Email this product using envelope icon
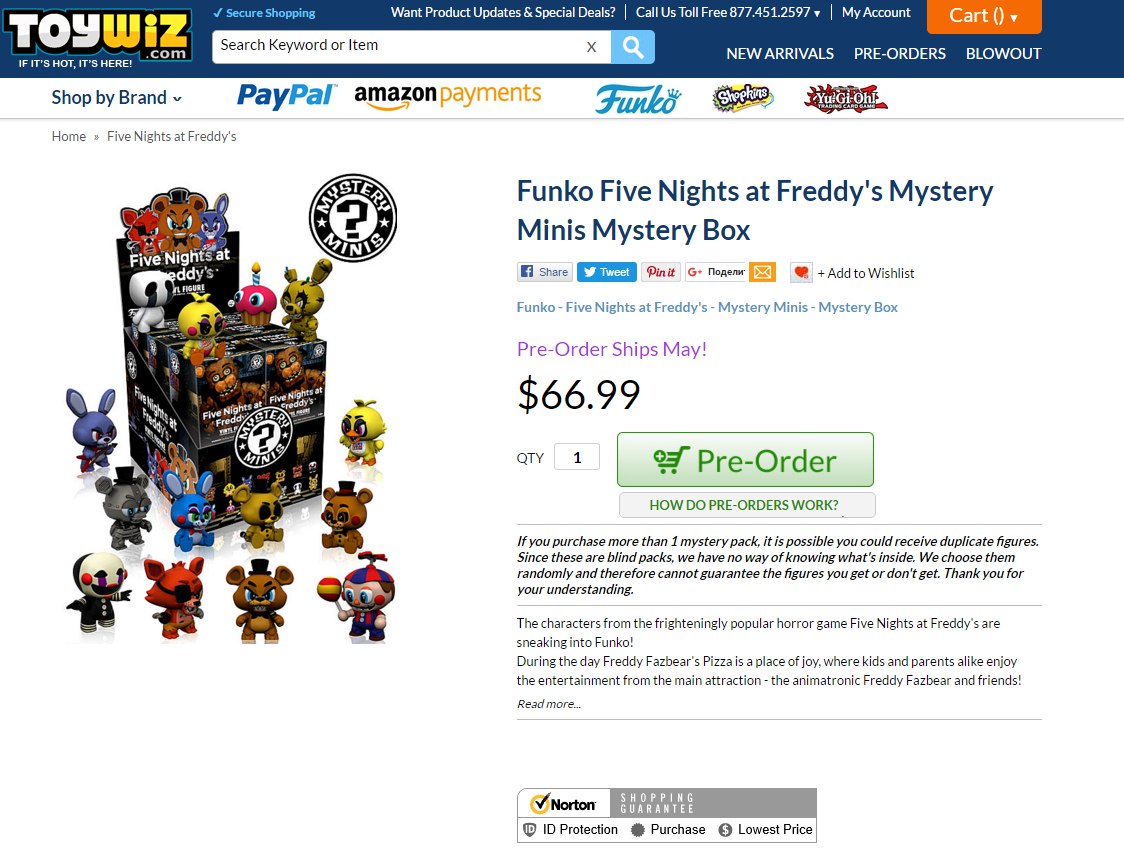1124x849 pixels. click(763, 272)
